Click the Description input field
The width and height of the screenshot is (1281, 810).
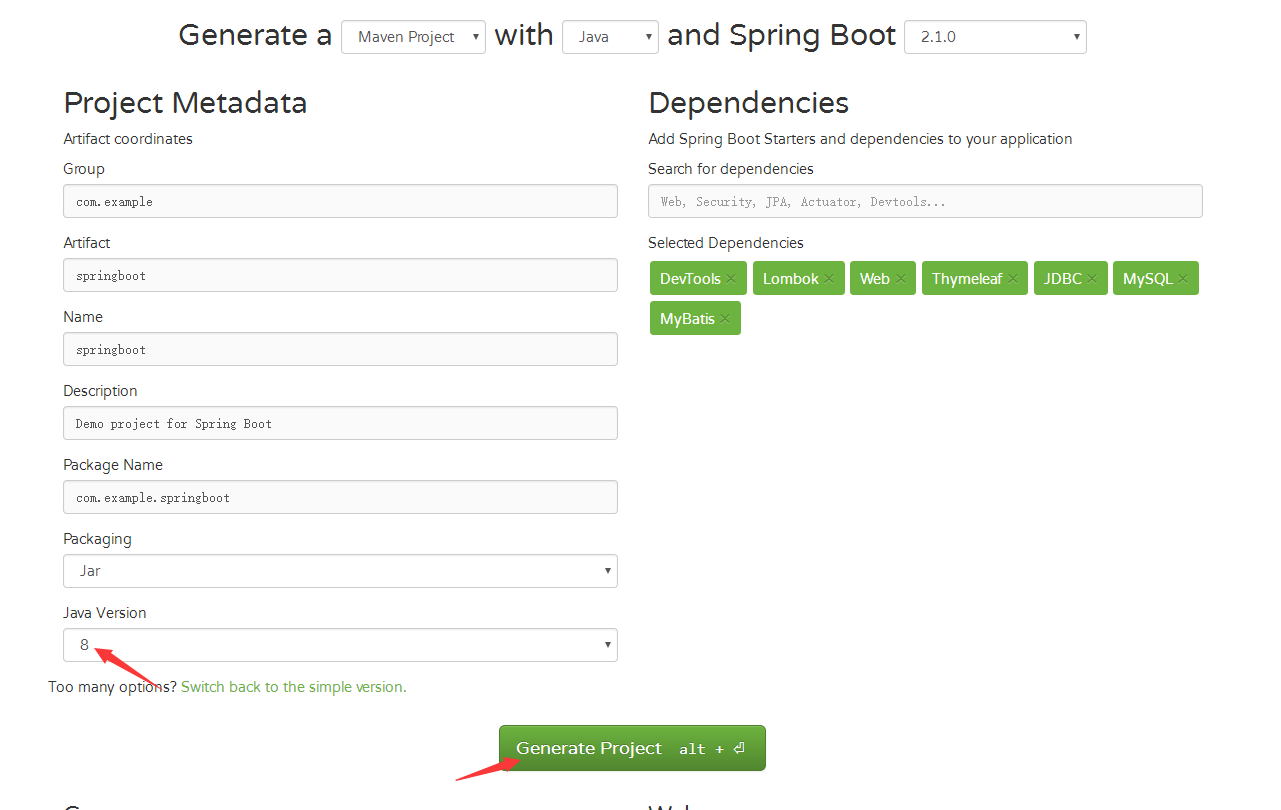[340, 422]
